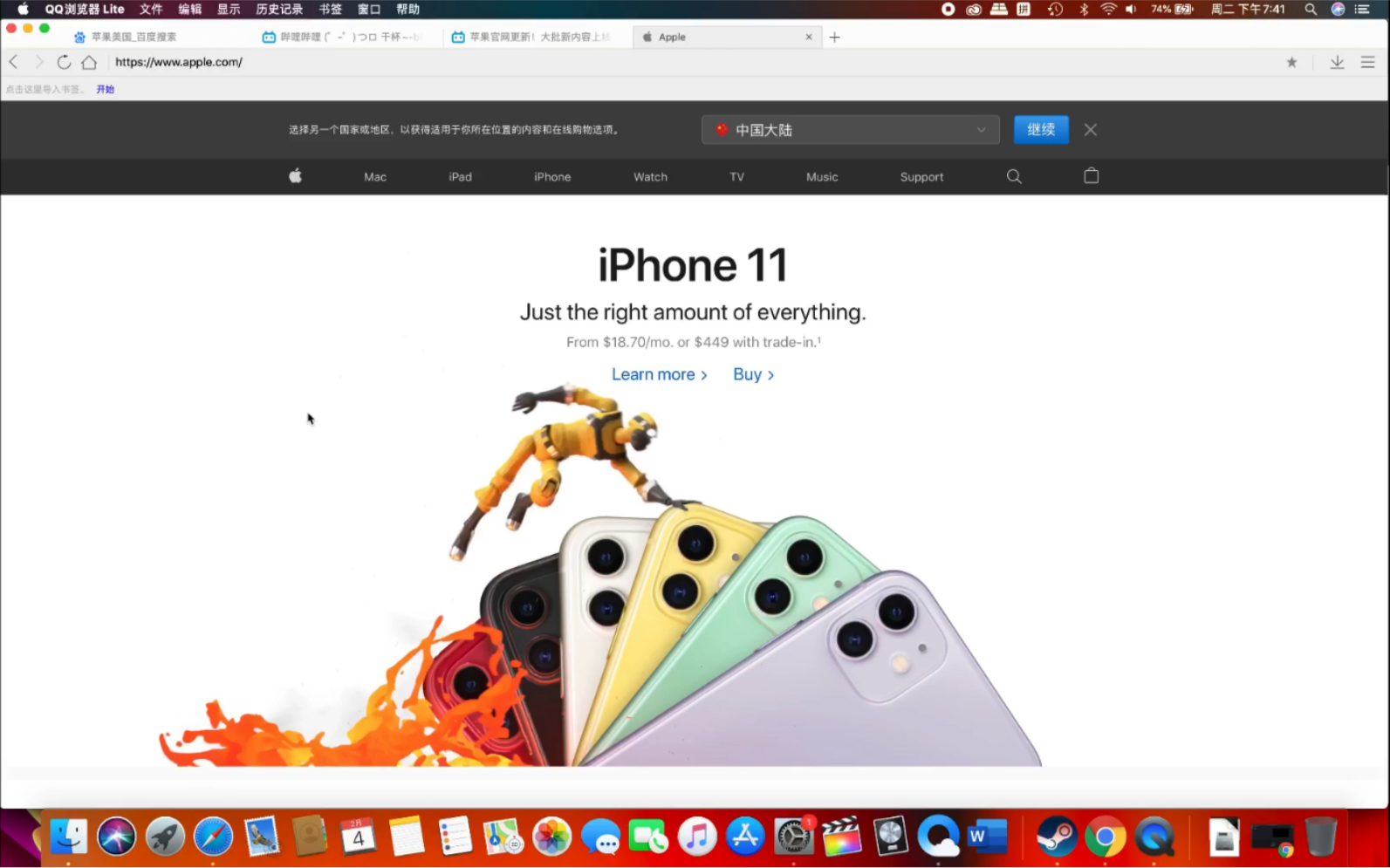
Task: Open the 帮助 menu
Action: (x=407, y=9)
